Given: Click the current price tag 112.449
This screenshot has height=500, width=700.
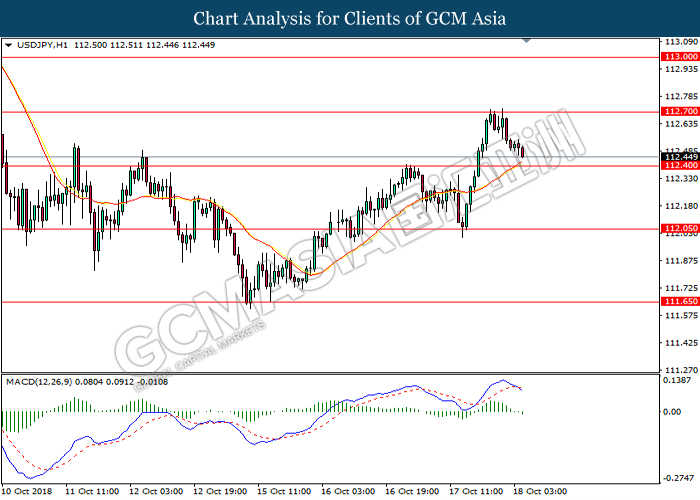Looking at the screenshot, I should (680, 157).
